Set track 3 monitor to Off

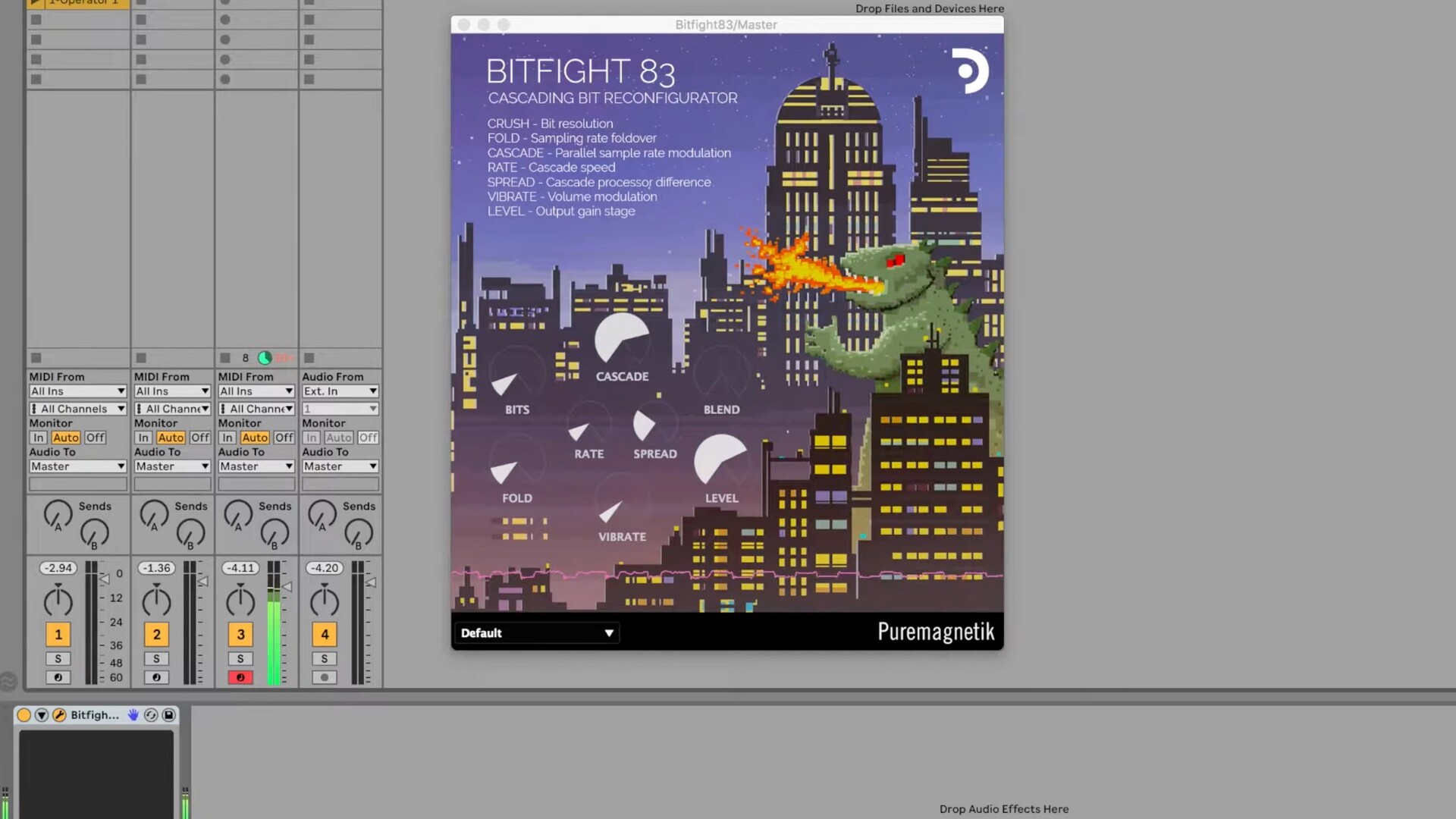pos(284,438)
